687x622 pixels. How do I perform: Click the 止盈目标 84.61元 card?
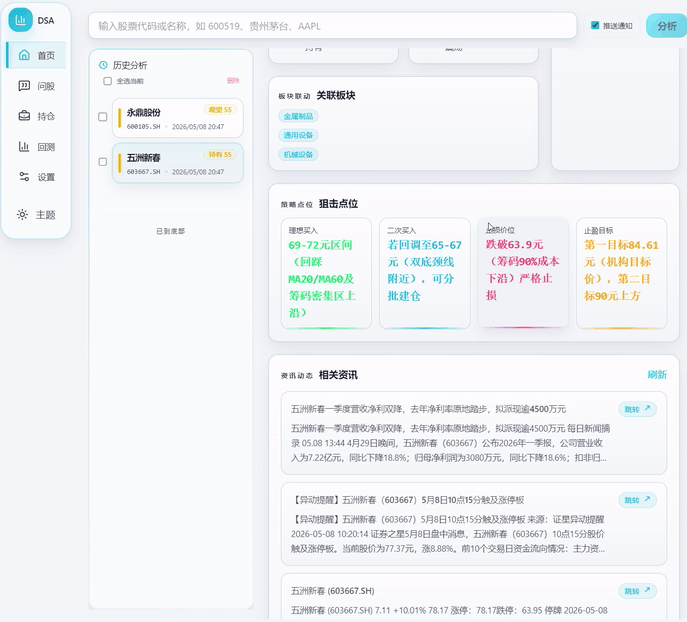(622, 273)
